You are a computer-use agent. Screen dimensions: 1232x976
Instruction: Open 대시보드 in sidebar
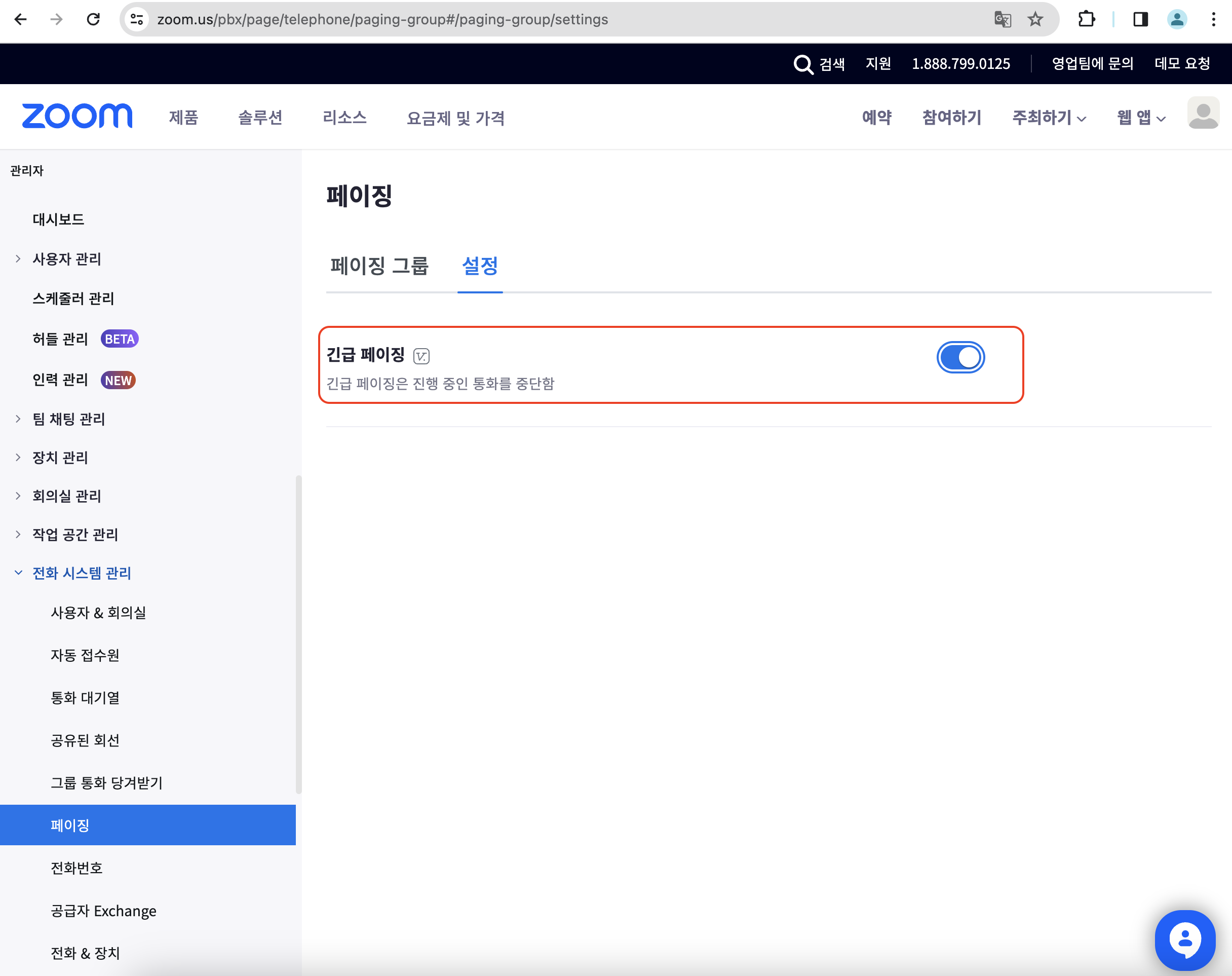[58, 219]
